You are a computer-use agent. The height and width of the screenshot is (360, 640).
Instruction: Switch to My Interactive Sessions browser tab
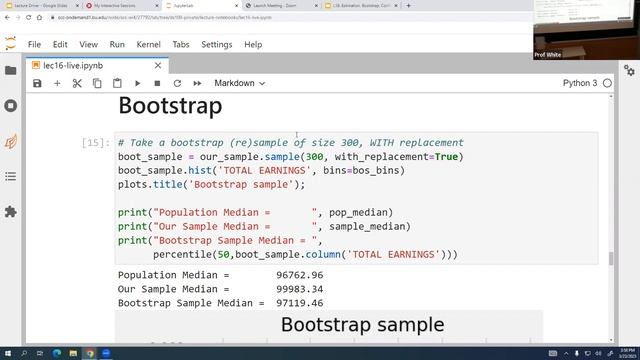(x=122, y=6)
